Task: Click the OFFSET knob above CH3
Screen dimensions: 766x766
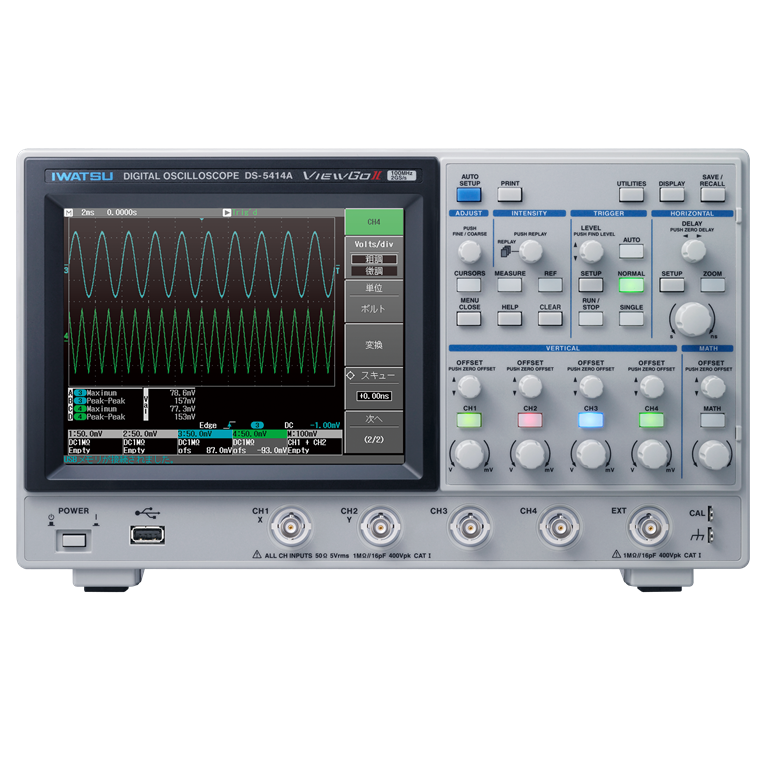Action: point(591,387)
